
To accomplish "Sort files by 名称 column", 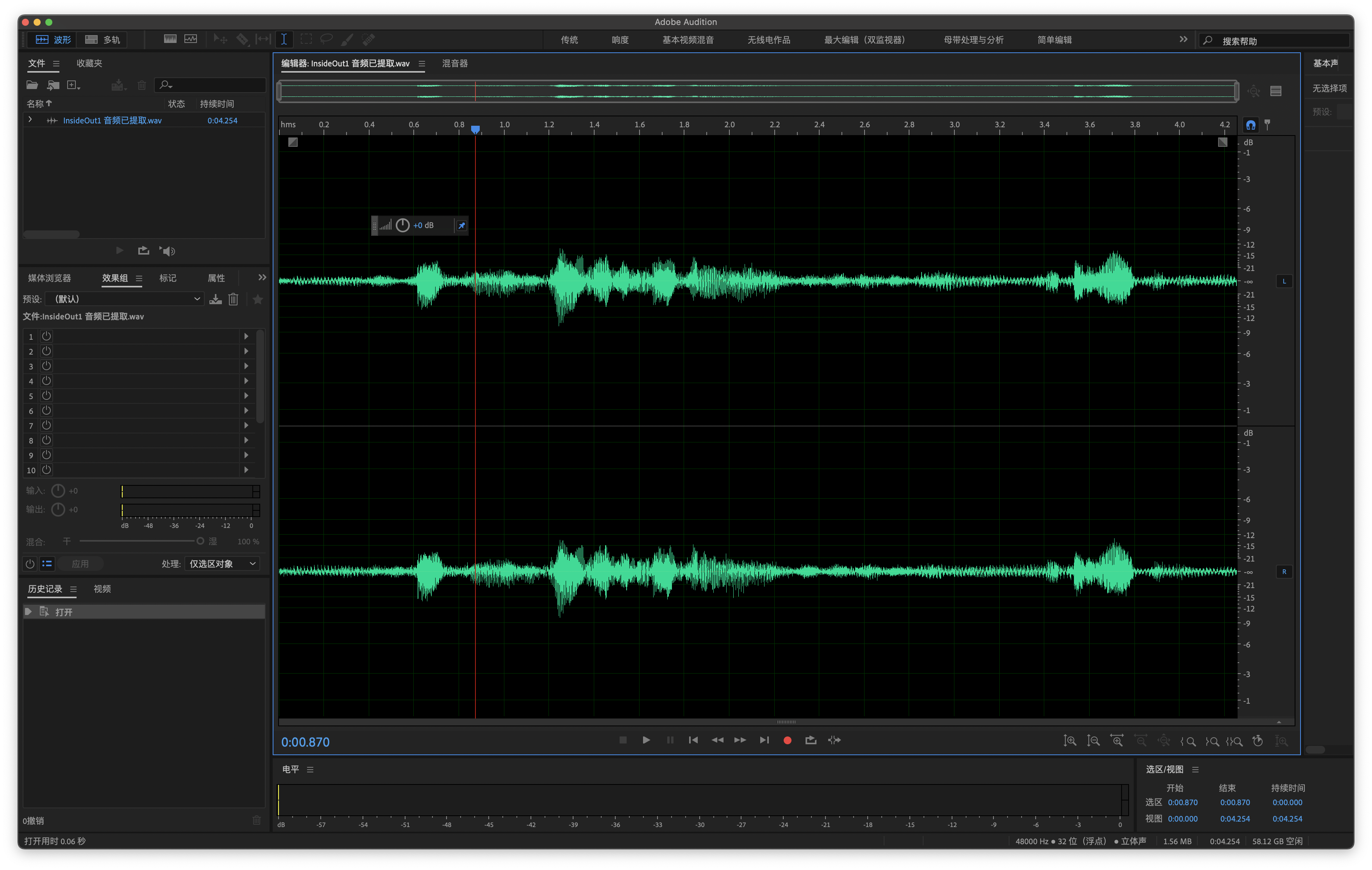I will tap(39, 103).
